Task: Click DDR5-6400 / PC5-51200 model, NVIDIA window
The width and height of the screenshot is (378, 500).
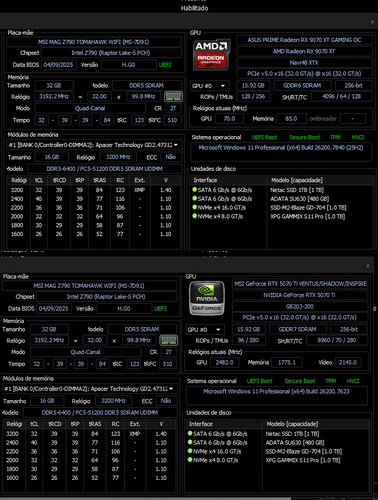Action: [100, 413]
